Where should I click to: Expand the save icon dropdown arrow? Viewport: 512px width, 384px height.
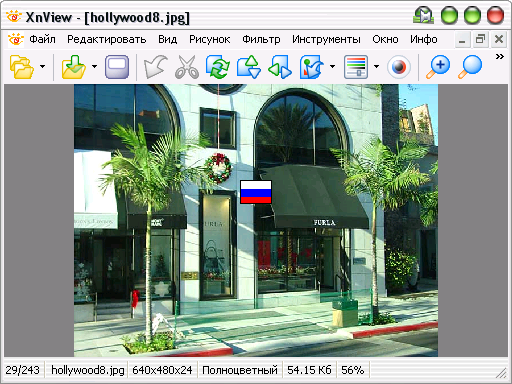[94, 66]
